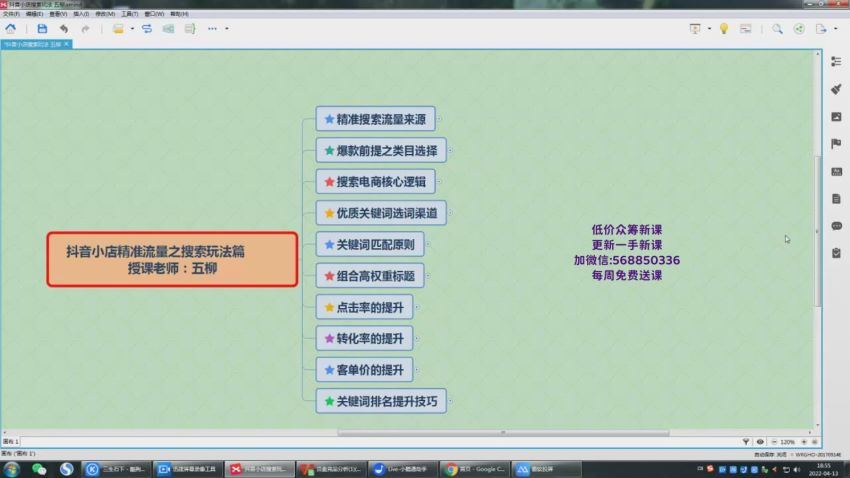
Task: Open the 插入(I) menu
Action: point(81,14)
